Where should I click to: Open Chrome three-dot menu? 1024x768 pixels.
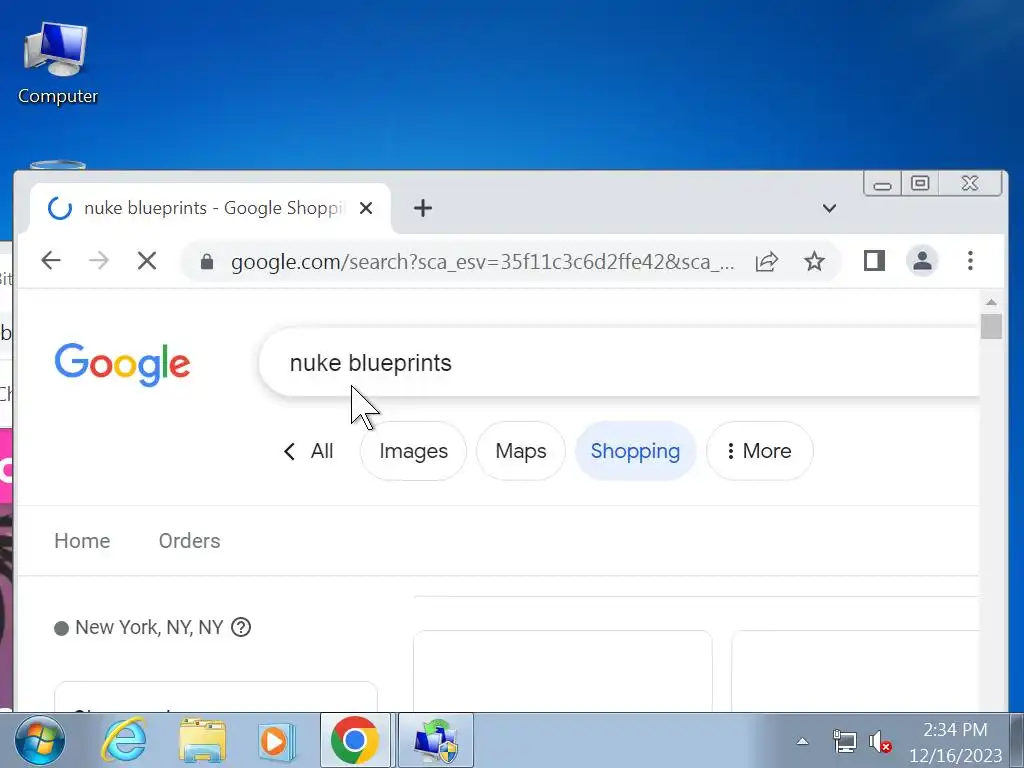970,261
